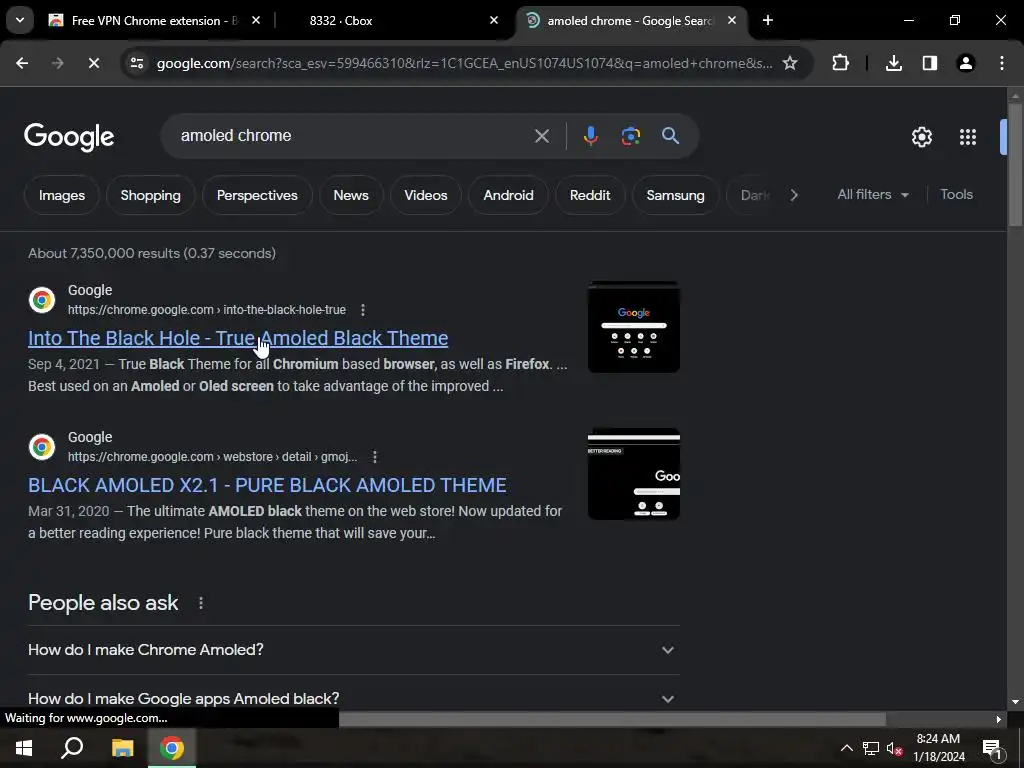Screen dimensions: 1024x768
Task: Filter results by News
Action: point(351,195)
